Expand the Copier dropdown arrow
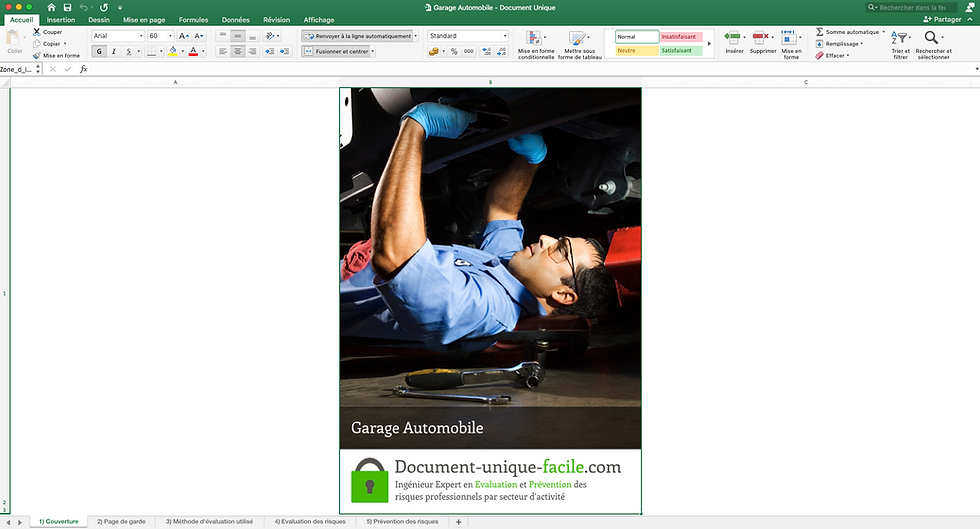This screenshot has width=980, height=529. pos(65,44)
